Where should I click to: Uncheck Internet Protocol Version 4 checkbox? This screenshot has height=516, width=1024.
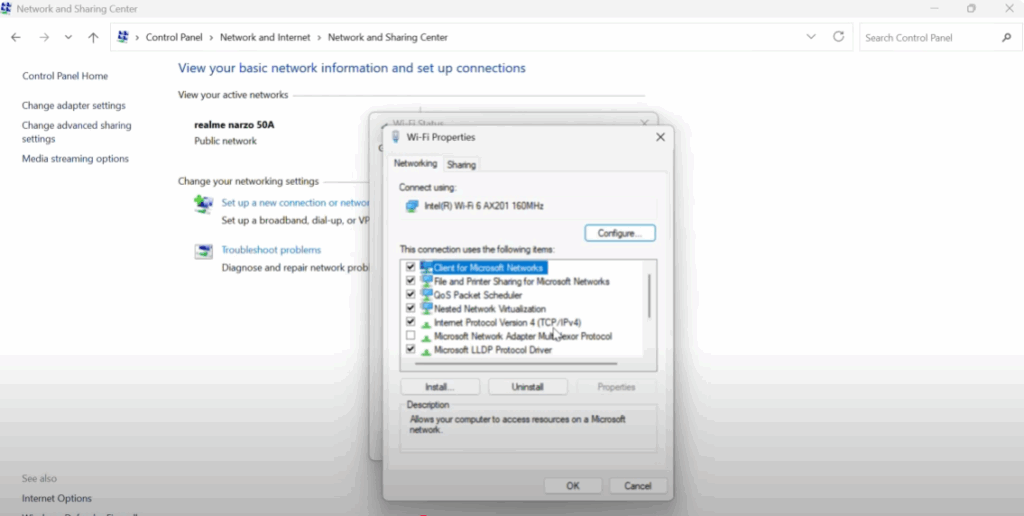(410, 322)
